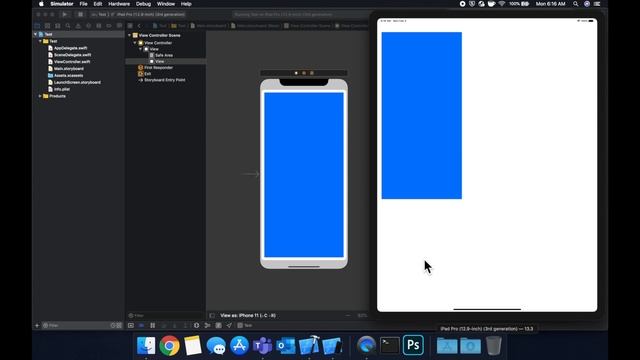
Task: Click View as: iPhone 11 button
Action: tap(248, 315)
